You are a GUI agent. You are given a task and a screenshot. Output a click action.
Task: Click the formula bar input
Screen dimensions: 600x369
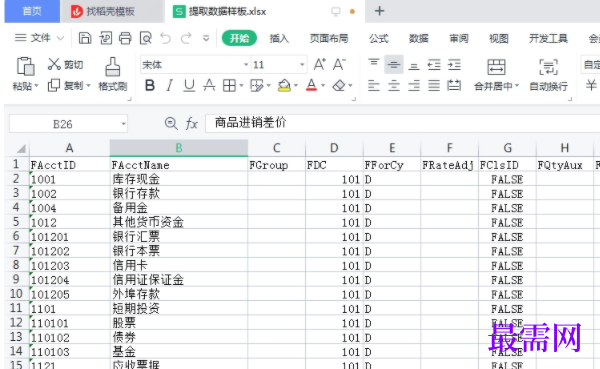click(x=402, y=123)
